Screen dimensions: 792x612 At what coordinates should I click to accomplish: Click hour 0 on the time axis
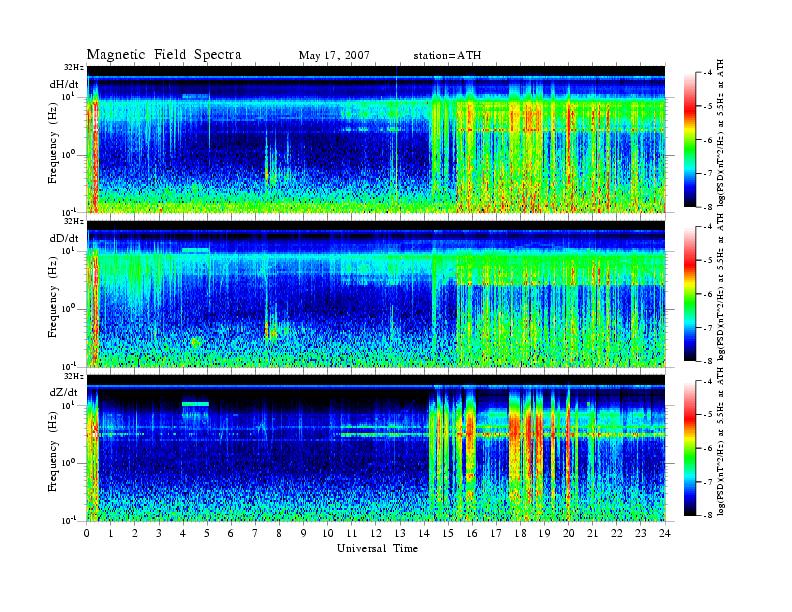87,534
